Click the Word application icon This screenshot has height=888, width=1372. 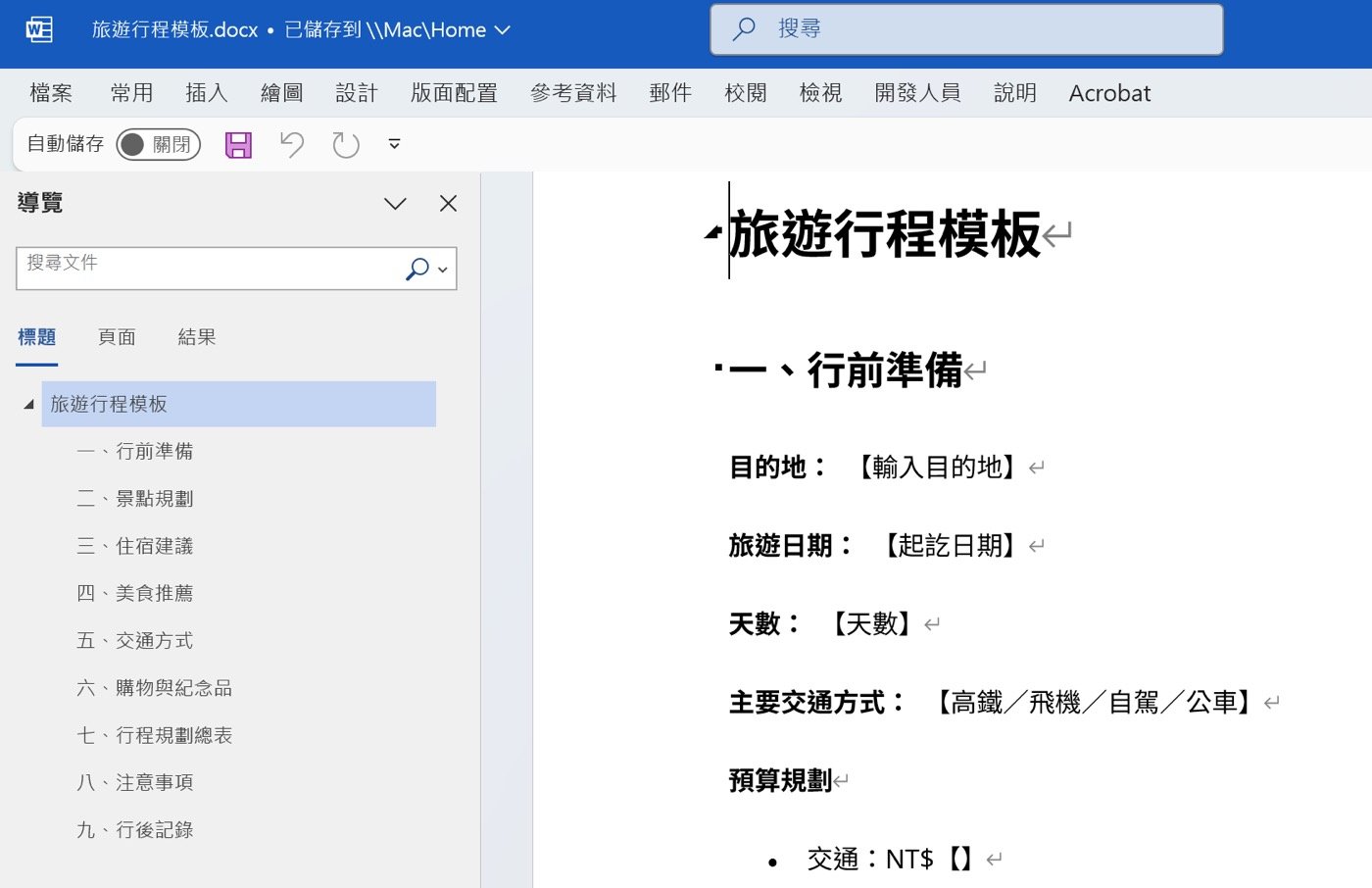point(39,29)
